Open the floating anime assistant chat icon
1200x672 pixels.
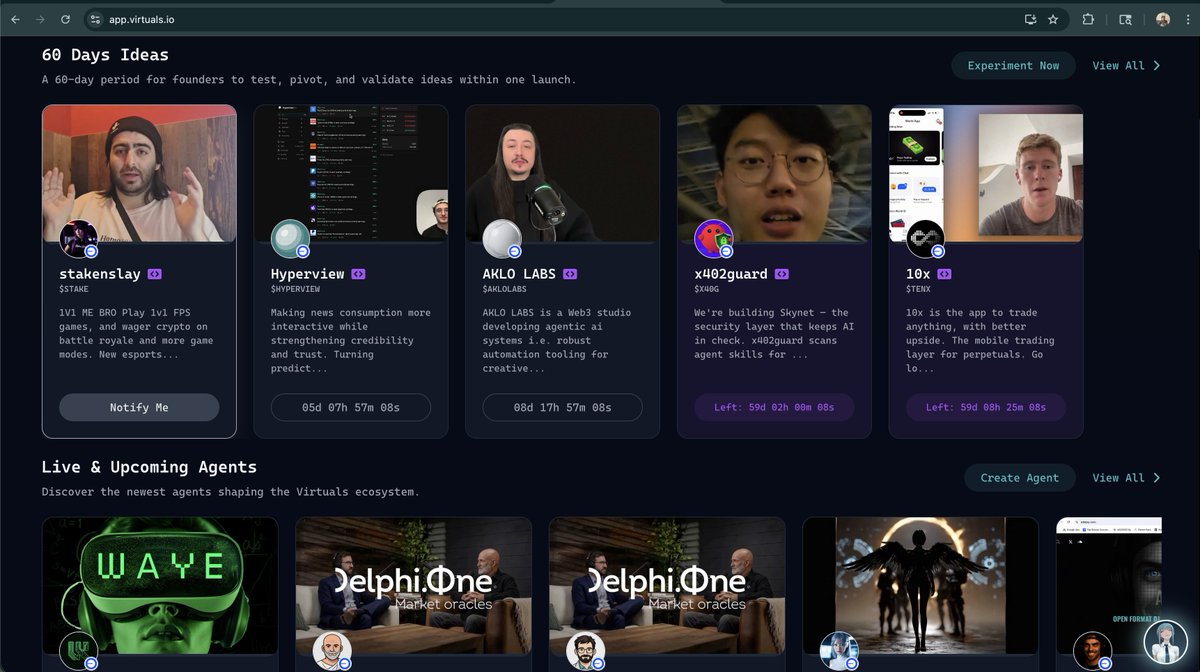1166,642
